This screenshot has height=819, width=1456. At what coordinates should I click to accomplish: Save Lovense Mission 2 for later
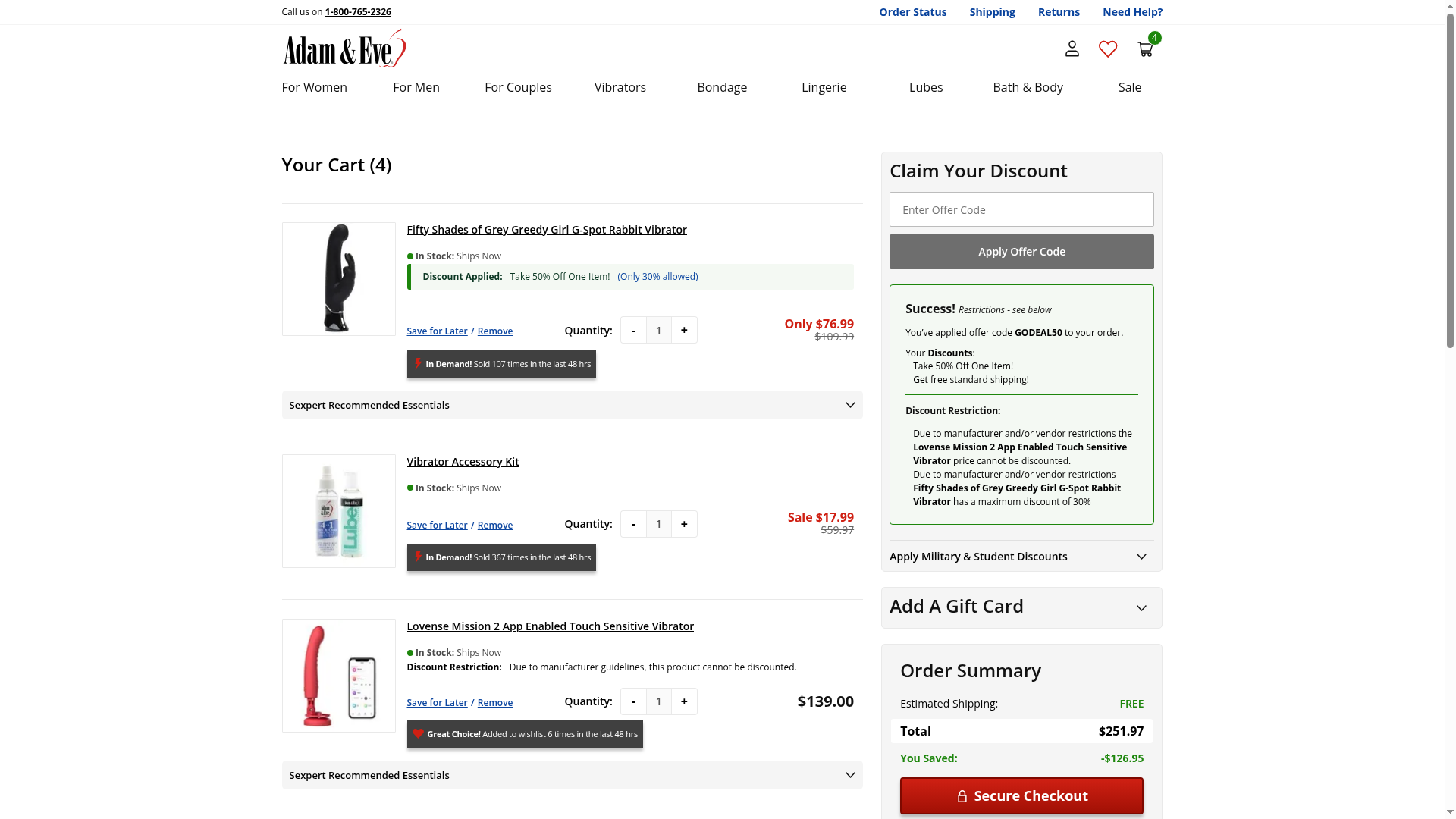(437, 703)
